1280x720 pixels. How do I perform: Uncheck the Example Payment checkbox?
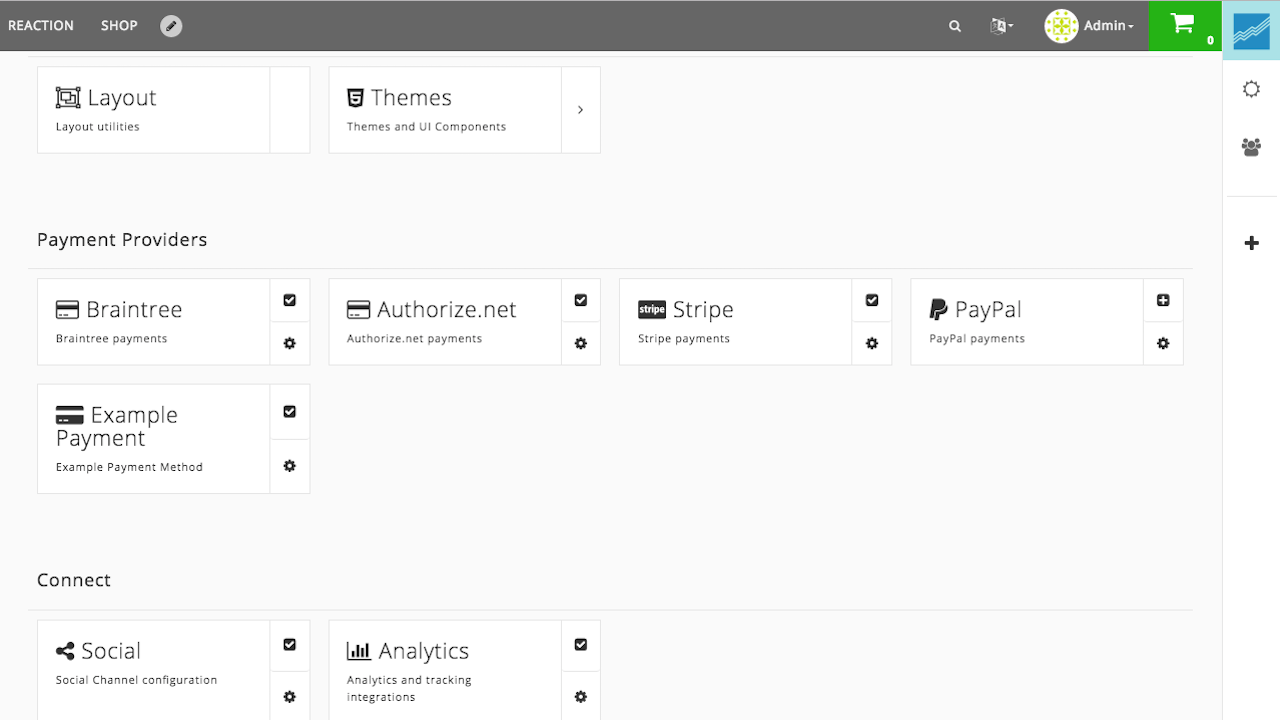pyautogui.click(x=290, y=411)
